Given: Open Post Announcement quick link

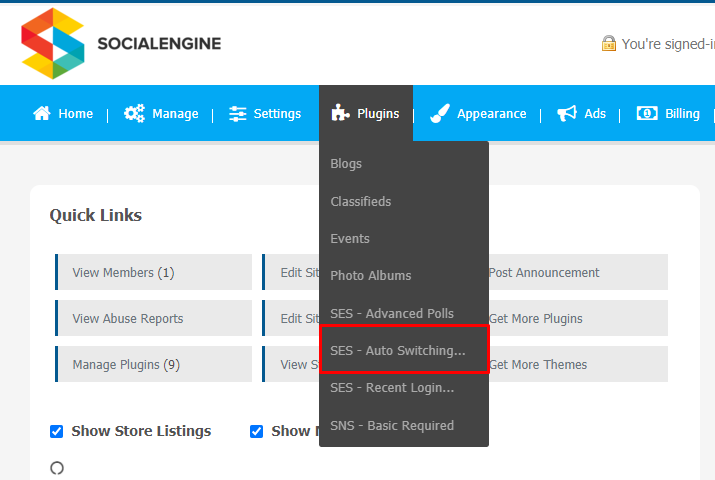Looking at the screenshot, I should pos(578,272).
